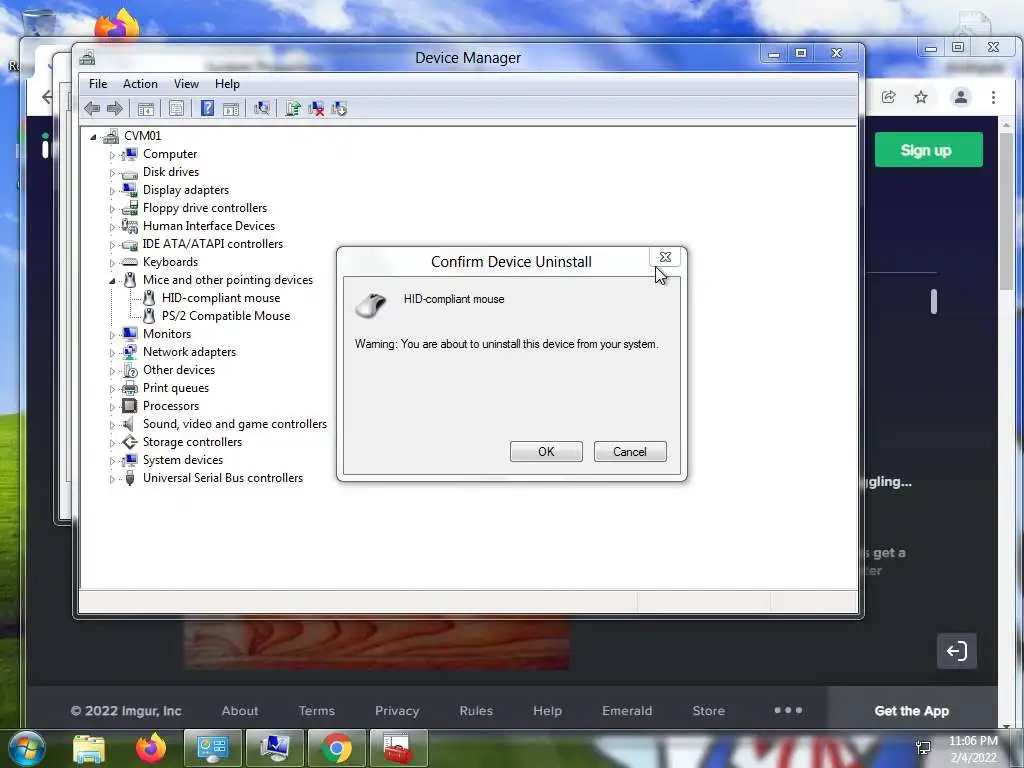
Task: Expand the Computer node
Action: tap(112, 155)
